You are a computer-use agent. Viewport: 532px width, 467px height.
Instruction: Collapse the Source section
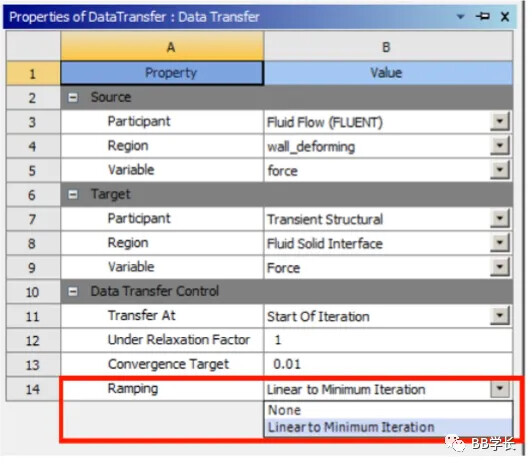(x=73, y=98)
